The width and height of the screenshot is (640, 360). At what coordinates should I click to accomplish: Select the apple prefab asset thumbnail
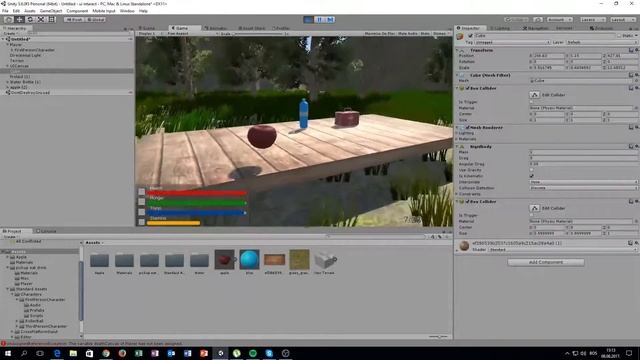(224, 260)
